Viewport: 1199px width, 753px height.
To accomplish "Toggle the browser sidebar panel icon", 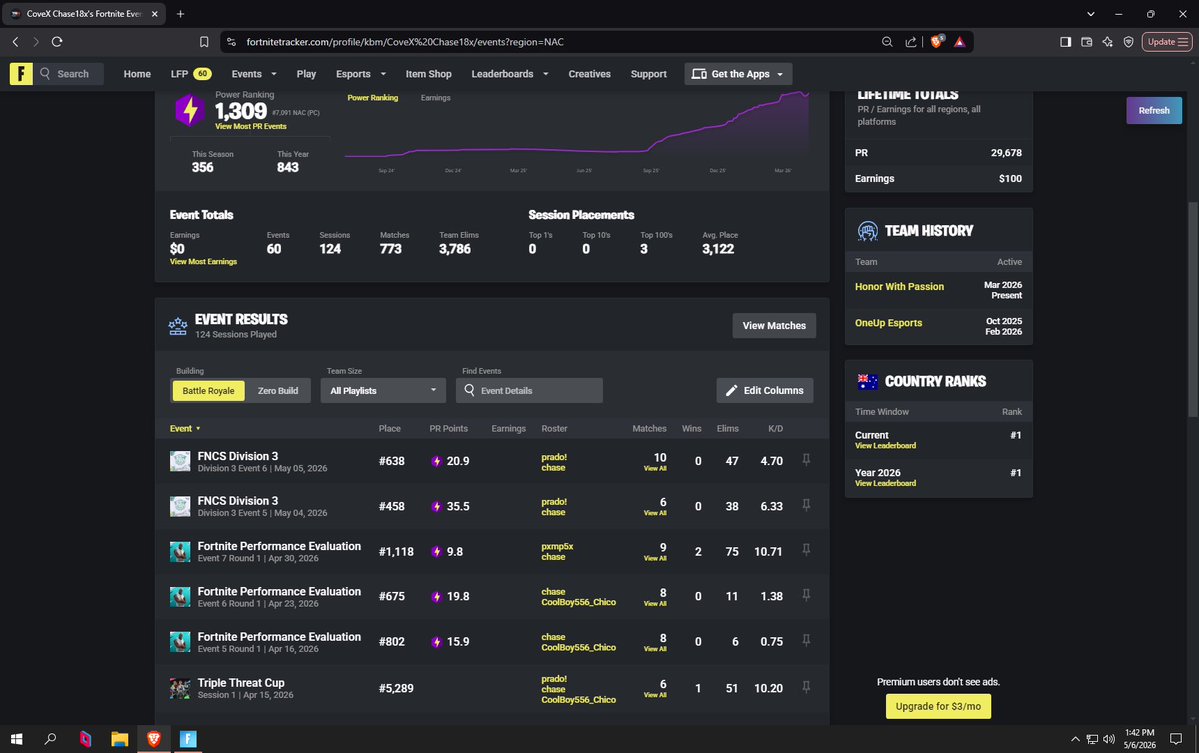I will coord(1065,42).
